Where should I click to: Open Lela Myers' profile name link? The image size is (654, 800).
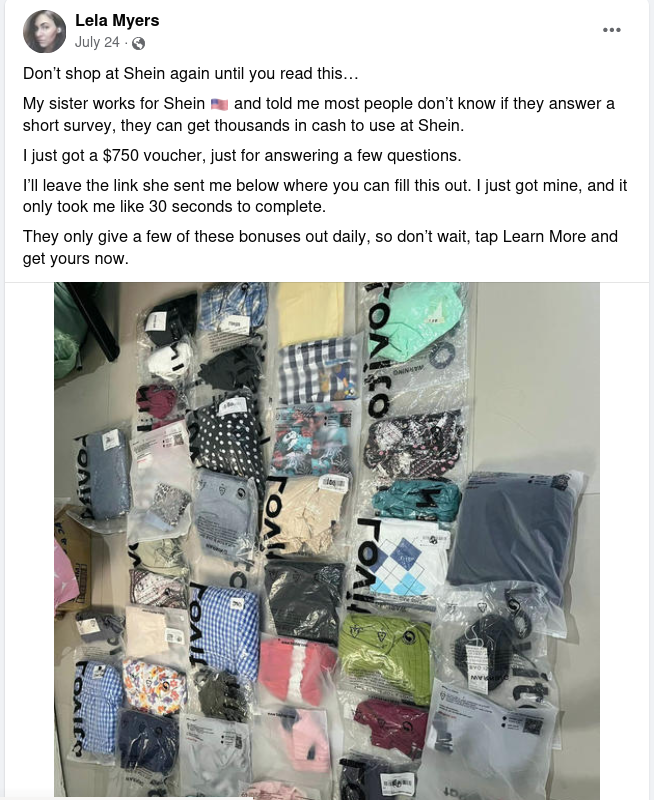[117, 20]
